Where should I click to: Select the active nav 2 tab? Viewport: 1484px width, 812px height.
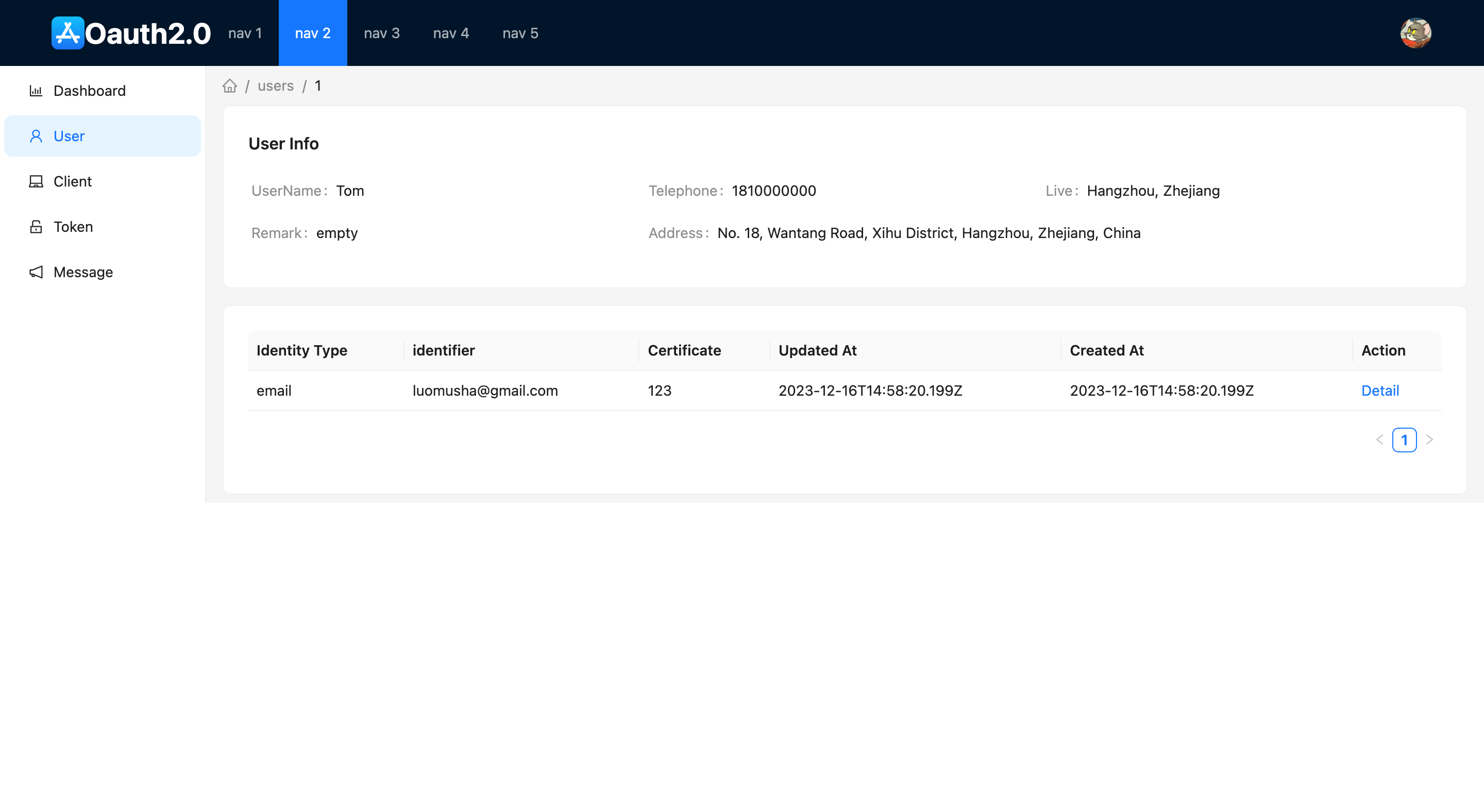(312, 33)
